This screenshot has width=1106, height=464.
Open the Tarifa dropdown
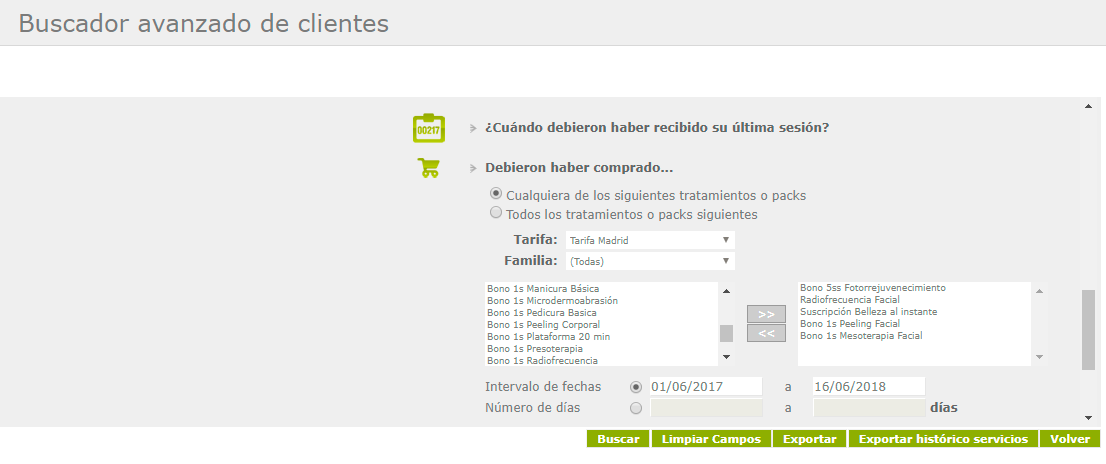click(x=650, y=240)
